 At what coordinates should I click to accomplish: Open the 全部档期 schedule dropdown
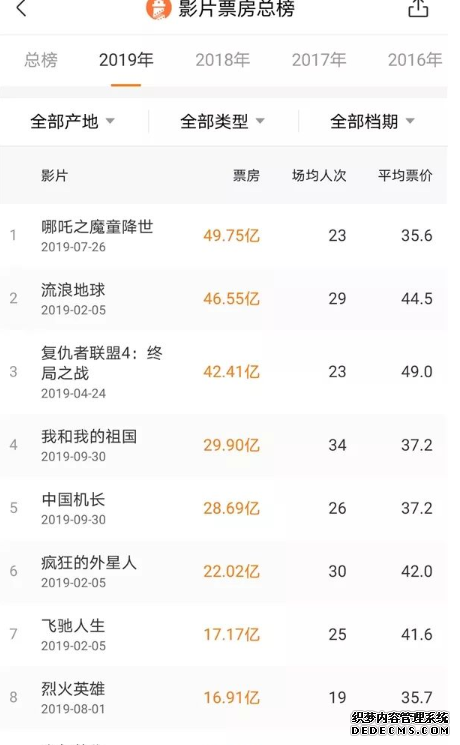click(373, 122)
